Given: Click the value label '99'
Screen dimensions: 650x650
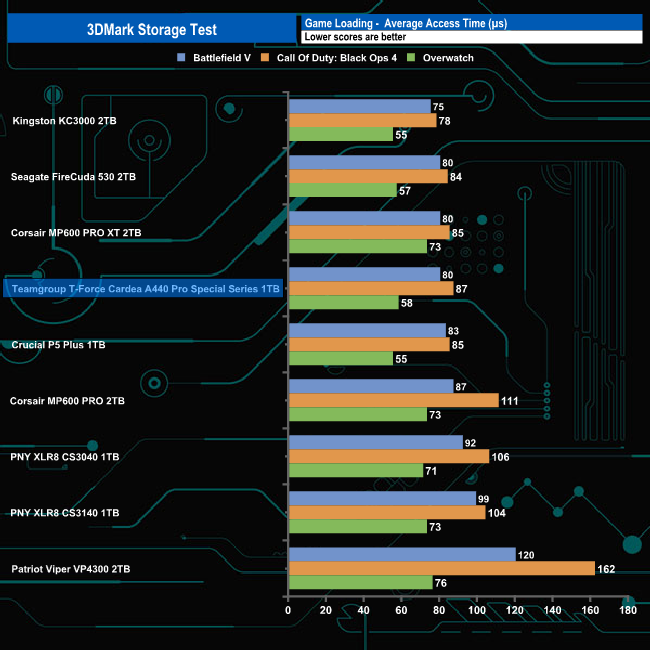Looking at the screenshot, I should tap(483, 499).
